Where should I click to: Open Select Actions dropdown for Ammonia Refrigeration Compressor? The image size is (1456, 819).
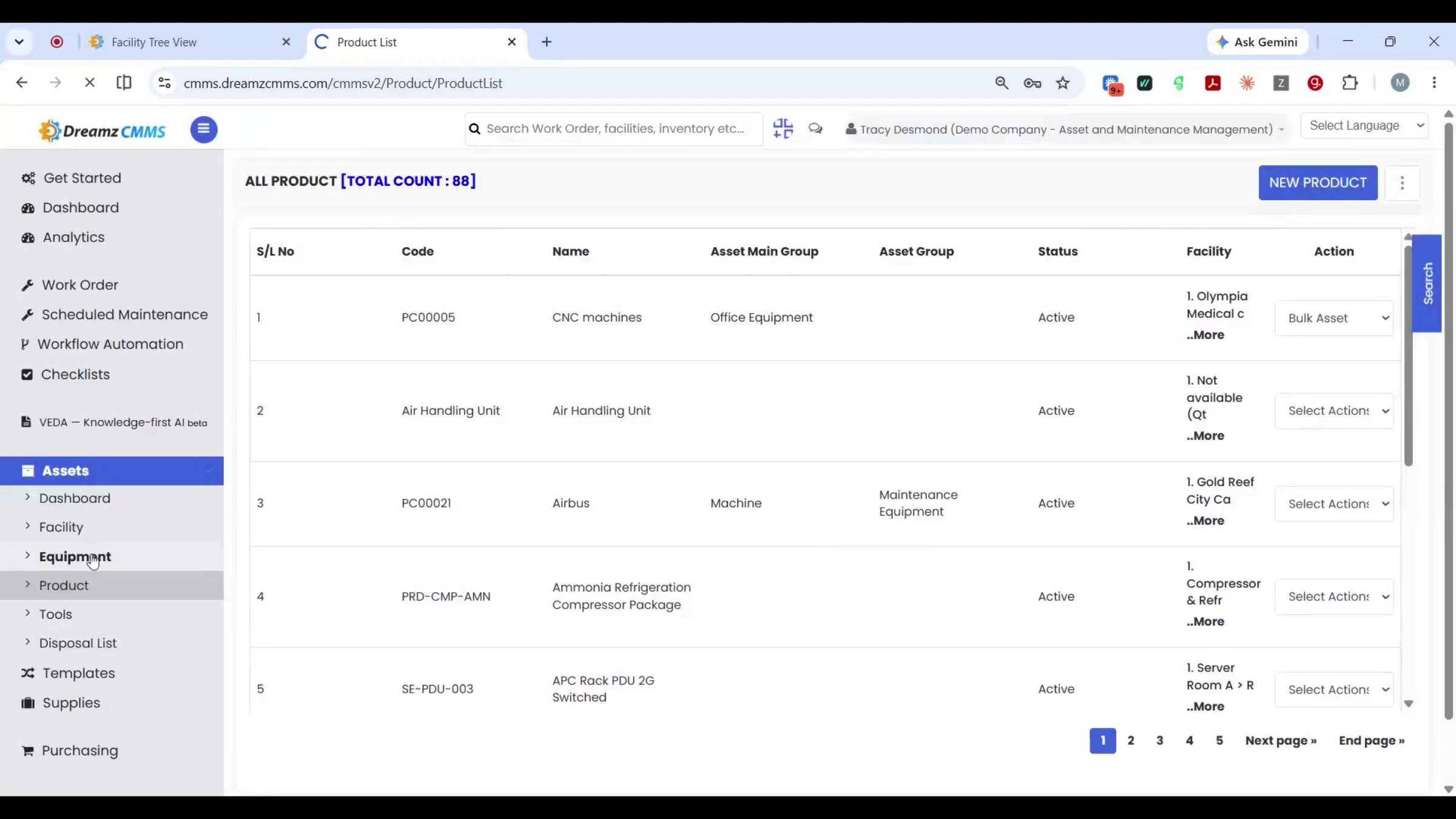point(1334,596)
